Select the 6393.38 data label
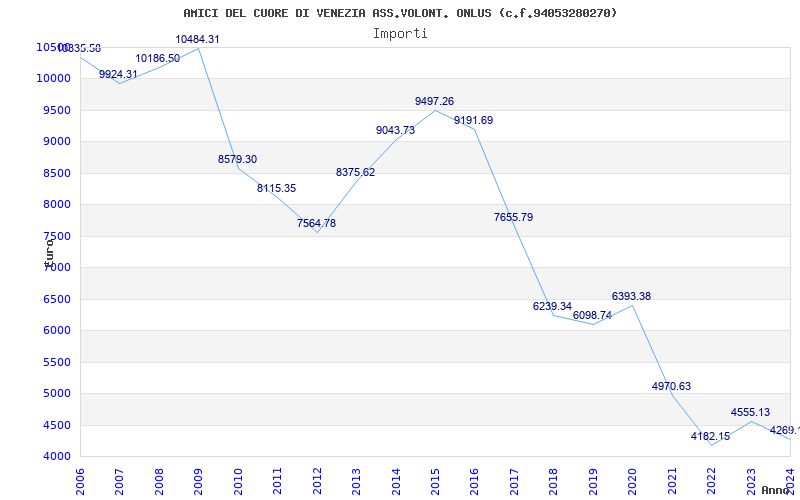Viewport: 800px width, 500px height. [631, 297]
